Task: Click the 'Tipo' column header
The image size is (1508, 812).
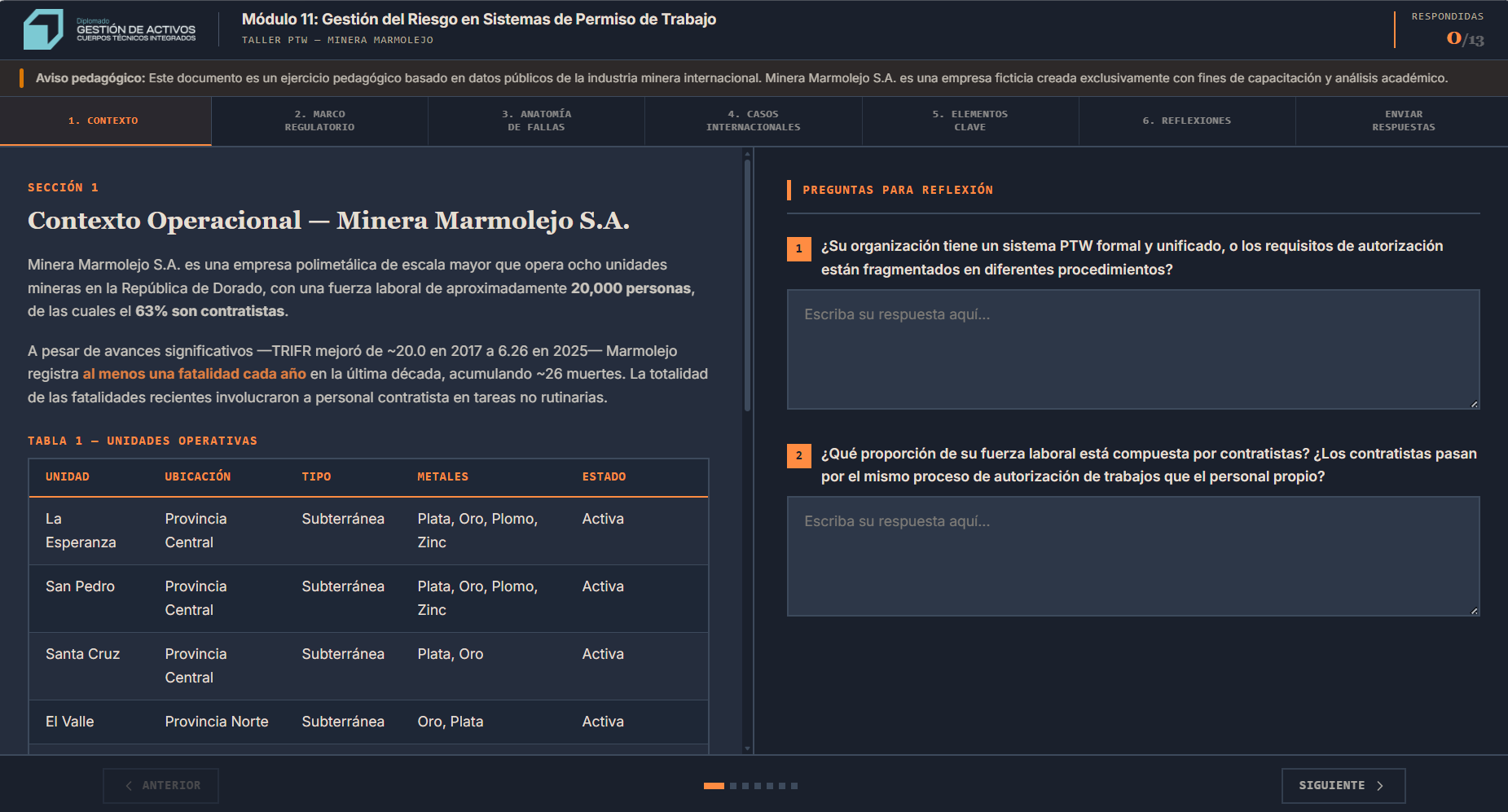Action: click(316, 476)
